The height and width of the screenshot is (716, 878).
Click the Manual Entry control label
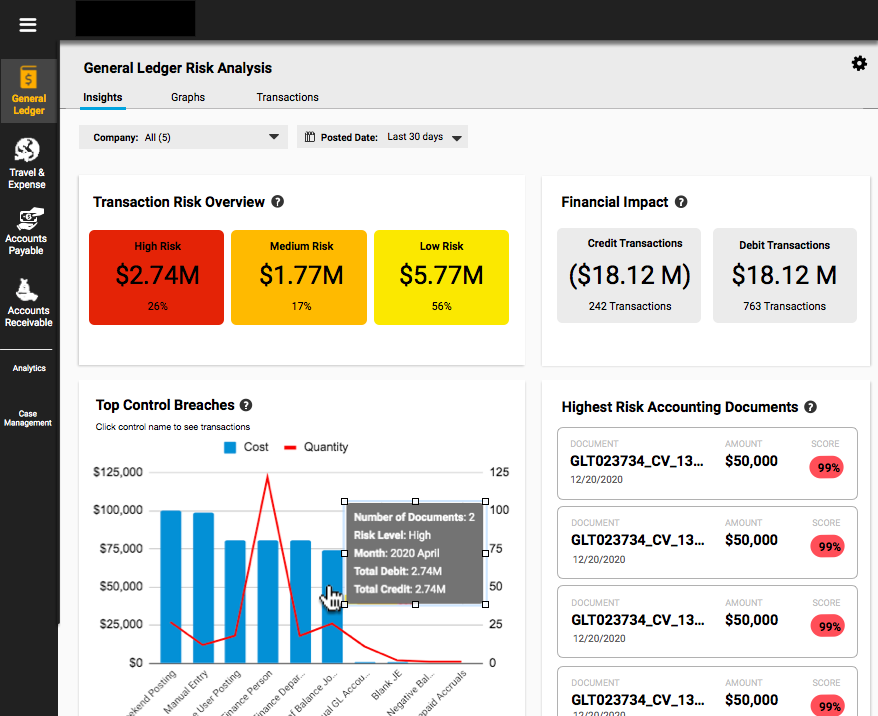coord(186,692)
